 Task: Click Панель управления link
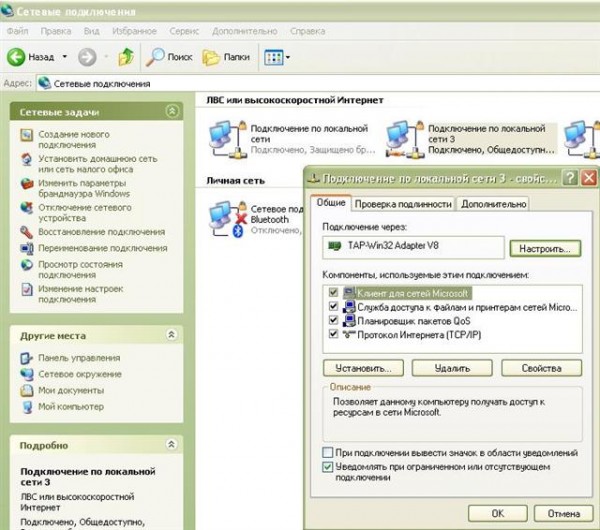79,358
